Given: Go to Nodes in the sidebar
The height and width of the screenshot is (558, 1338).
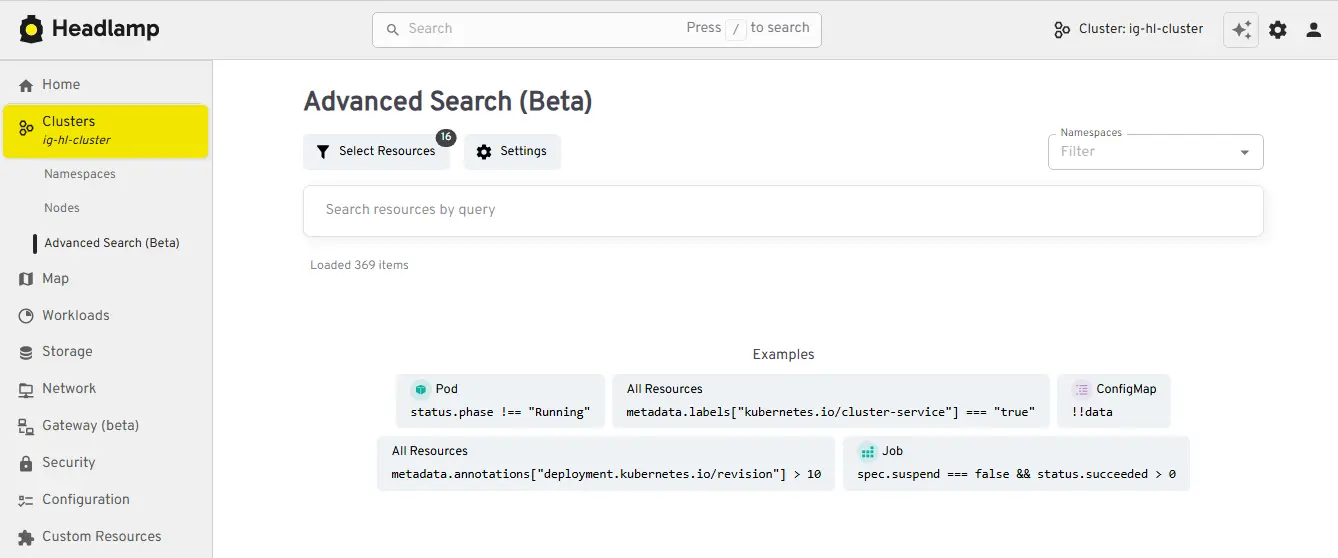Looking at the screenshot, I should (62, 208).
